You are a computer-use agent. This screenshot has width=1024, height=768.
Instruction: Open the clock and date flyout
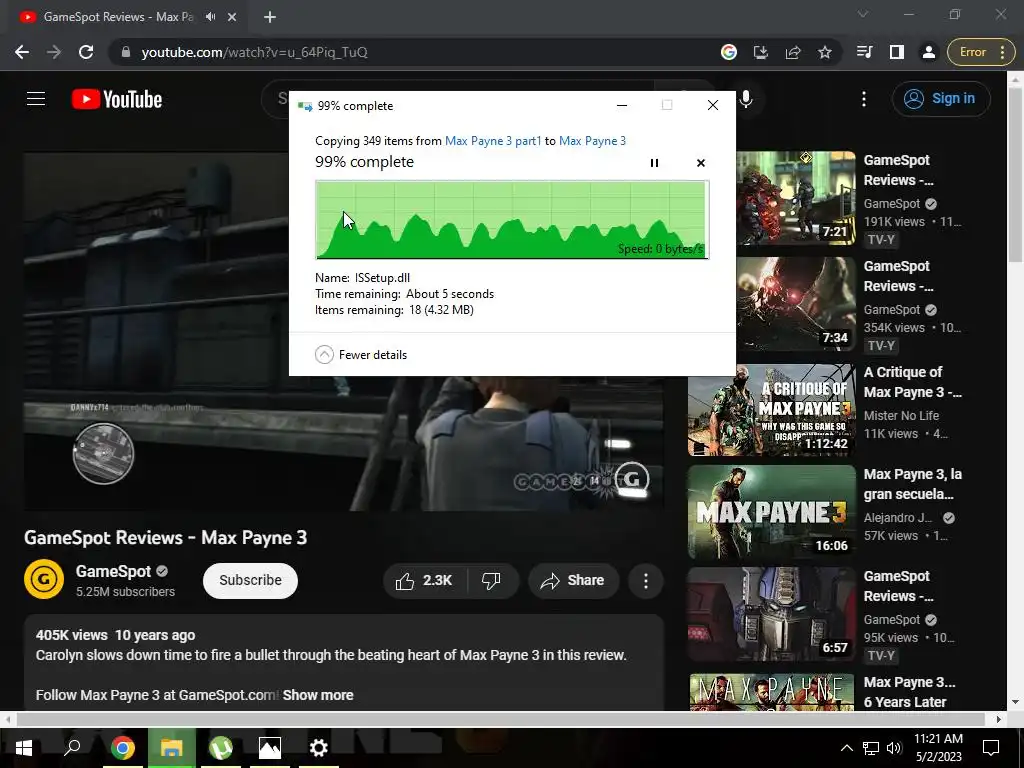click(x=938, y=748)
